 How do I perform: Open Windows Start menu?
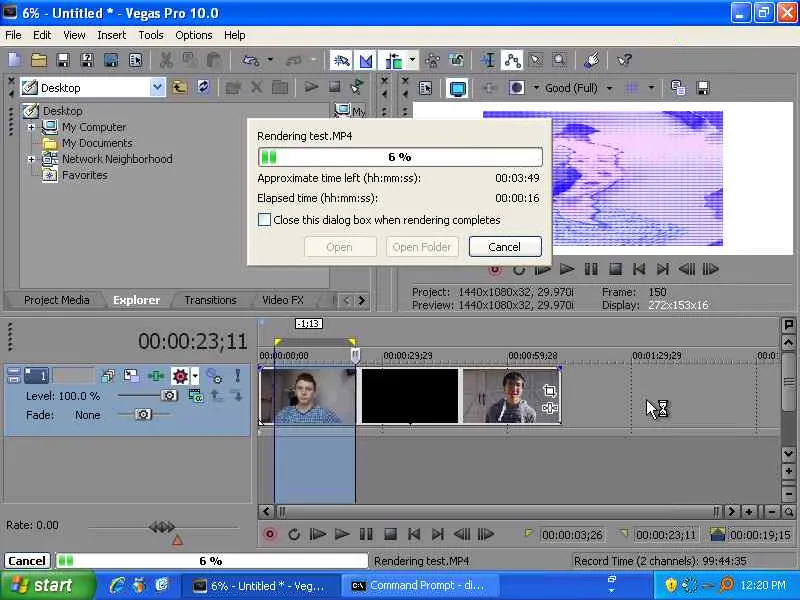pyautogui.click(x=47, y=585)
